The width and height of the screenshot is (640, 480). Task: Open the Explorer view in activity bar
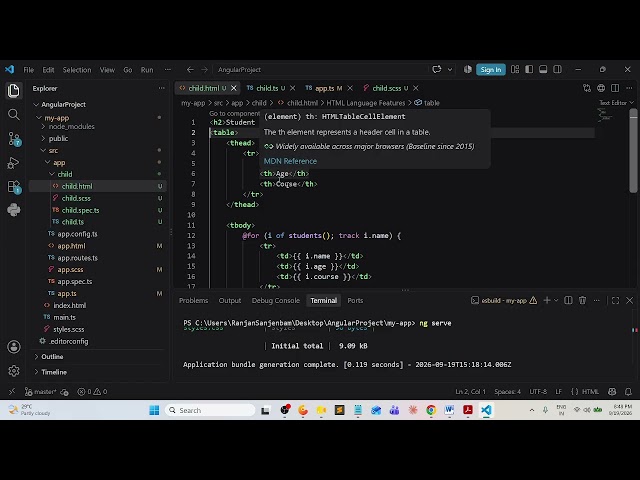click(x=13, y=90)
